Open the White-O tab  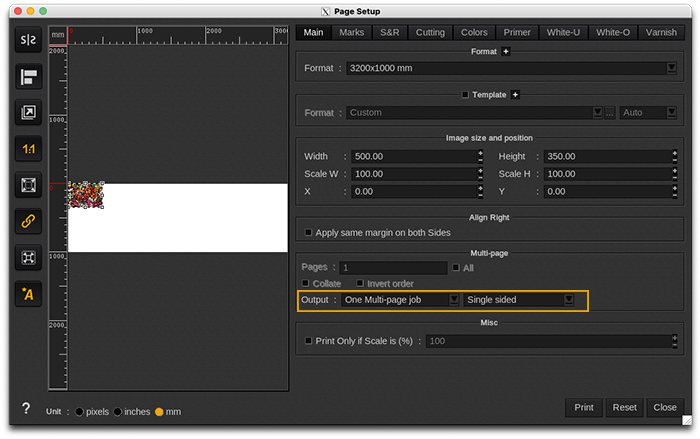(613, 33)
